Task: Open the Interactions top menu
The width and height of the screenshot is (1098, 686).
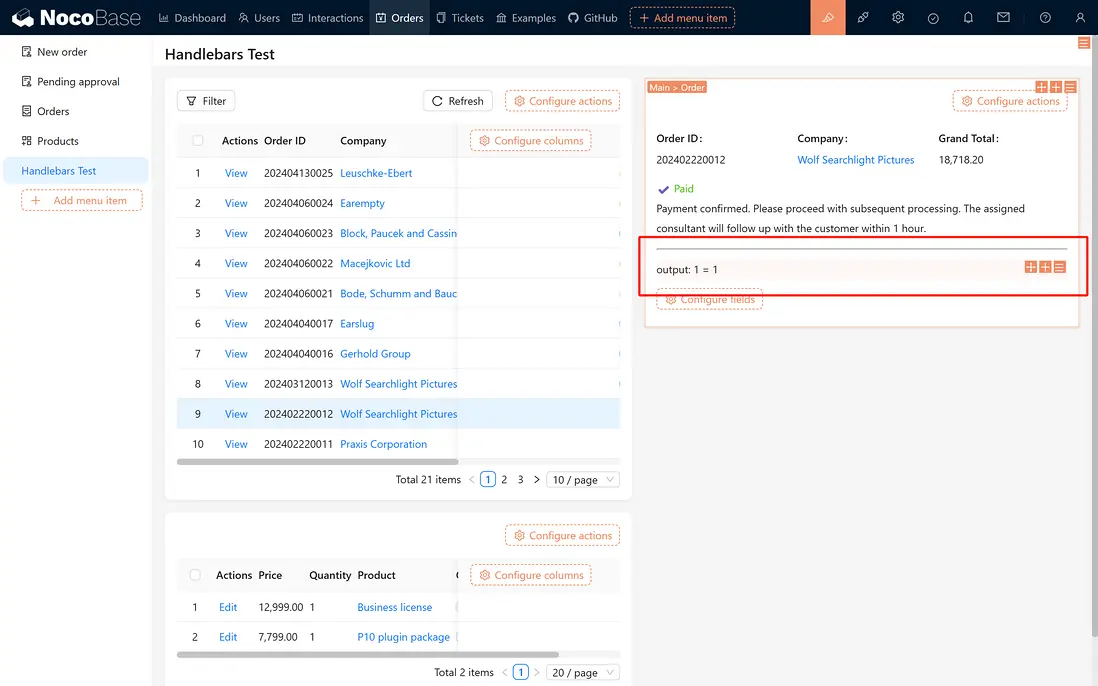Action: pyautogui.click(x=327, y=18)
